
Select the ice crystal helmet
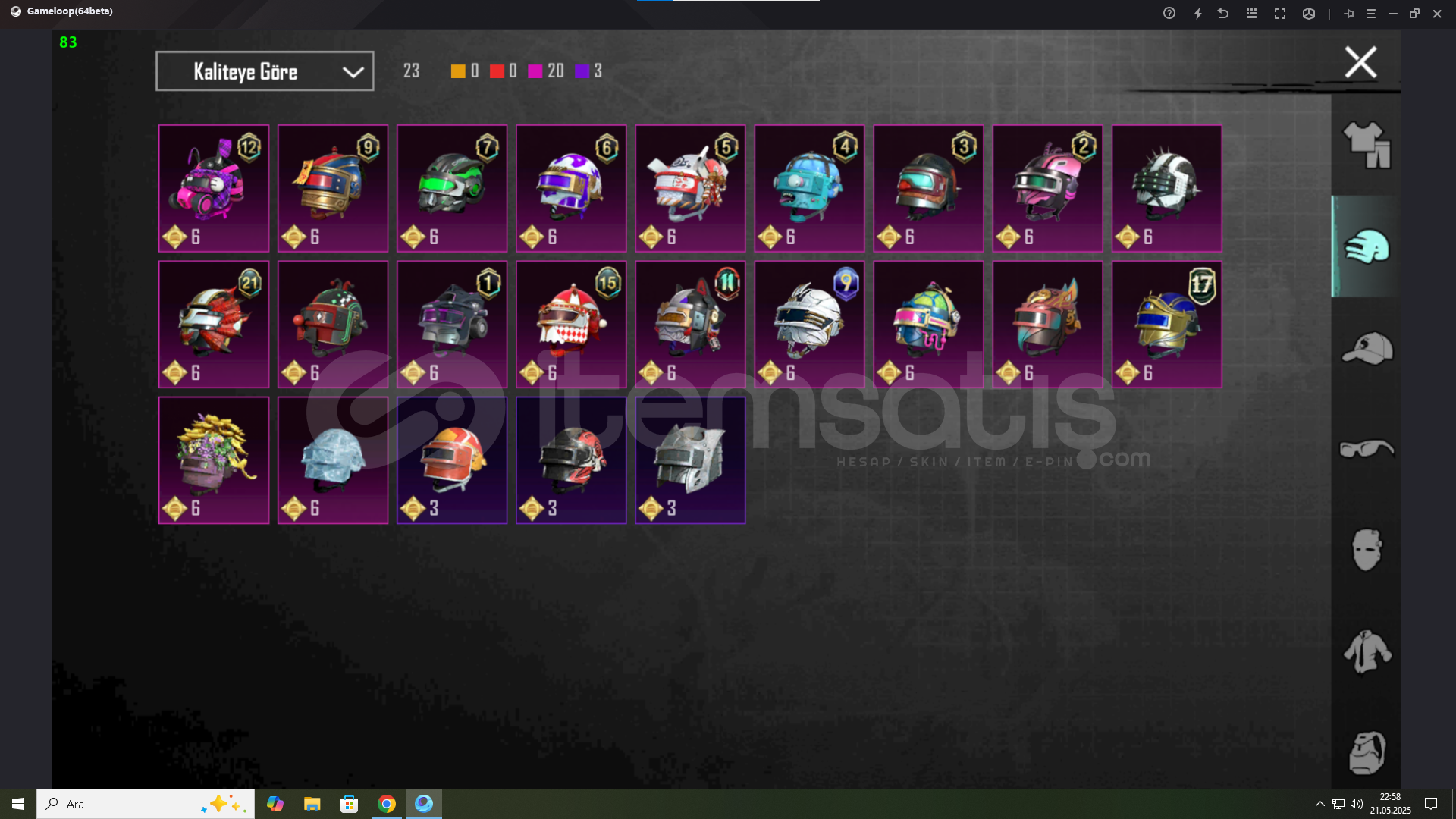[x=333, y=460]
